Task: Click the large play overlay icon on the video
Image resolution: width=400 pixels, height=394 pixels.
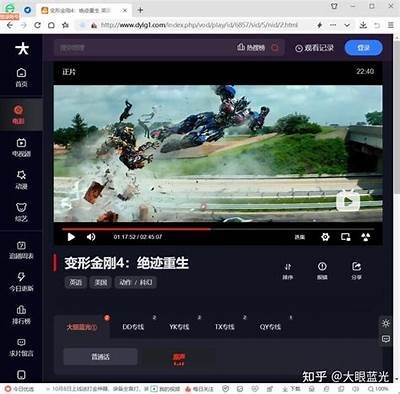Action: point(348,201)
